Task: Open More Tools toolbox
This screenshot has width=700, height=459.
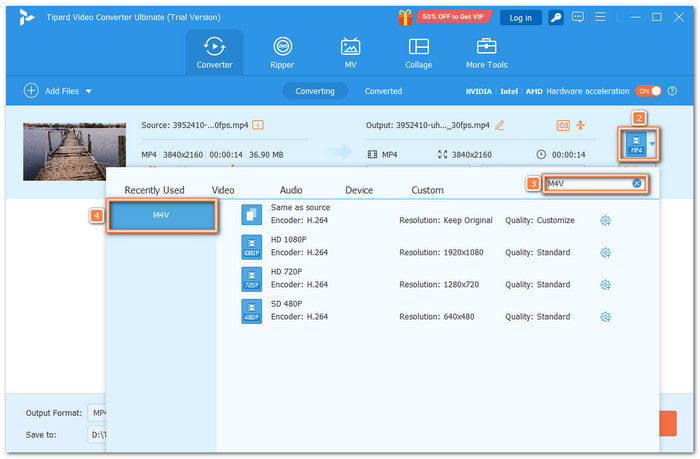Action: [487, 53]
